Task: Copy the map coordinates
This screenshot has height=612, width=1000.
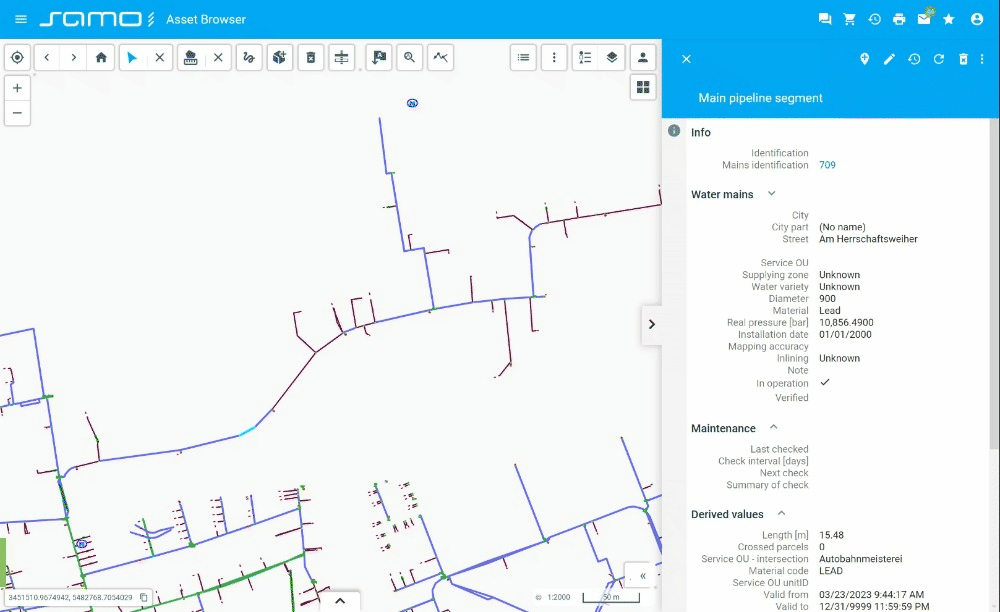Action: (143, 597)
